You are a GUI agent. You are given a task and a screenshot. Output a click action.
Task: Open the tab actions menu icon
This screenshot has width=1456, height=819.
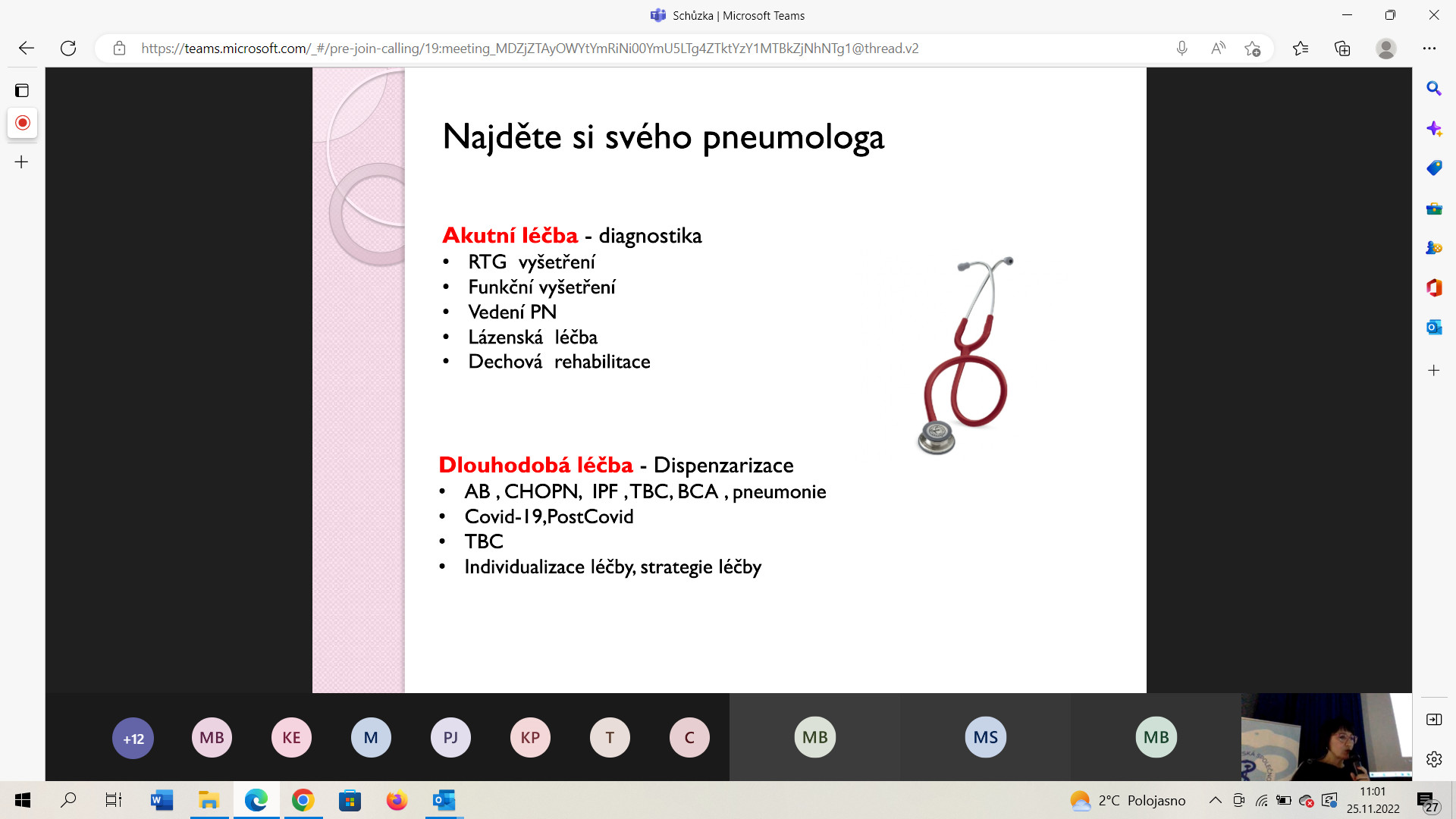[22, 90]
